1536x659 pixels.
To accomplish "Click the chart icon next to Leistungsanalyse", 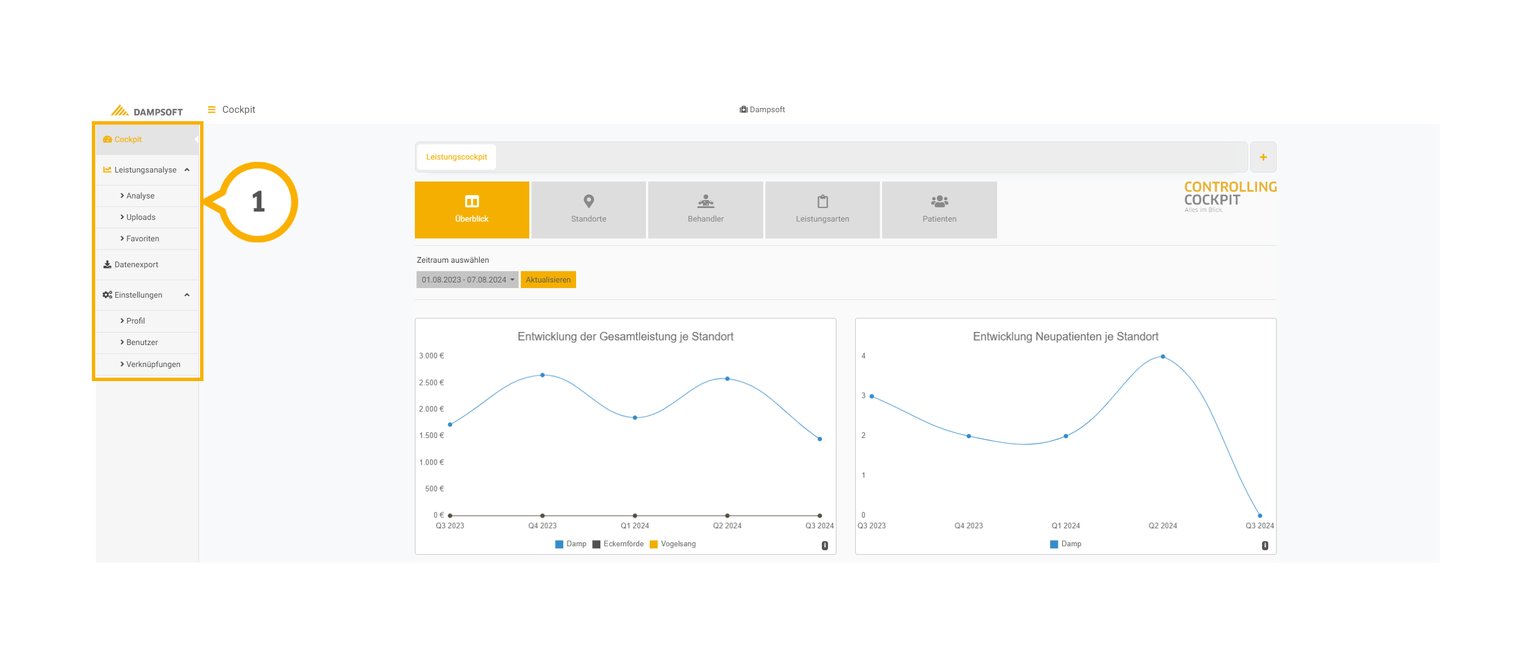I will point(108,170).
